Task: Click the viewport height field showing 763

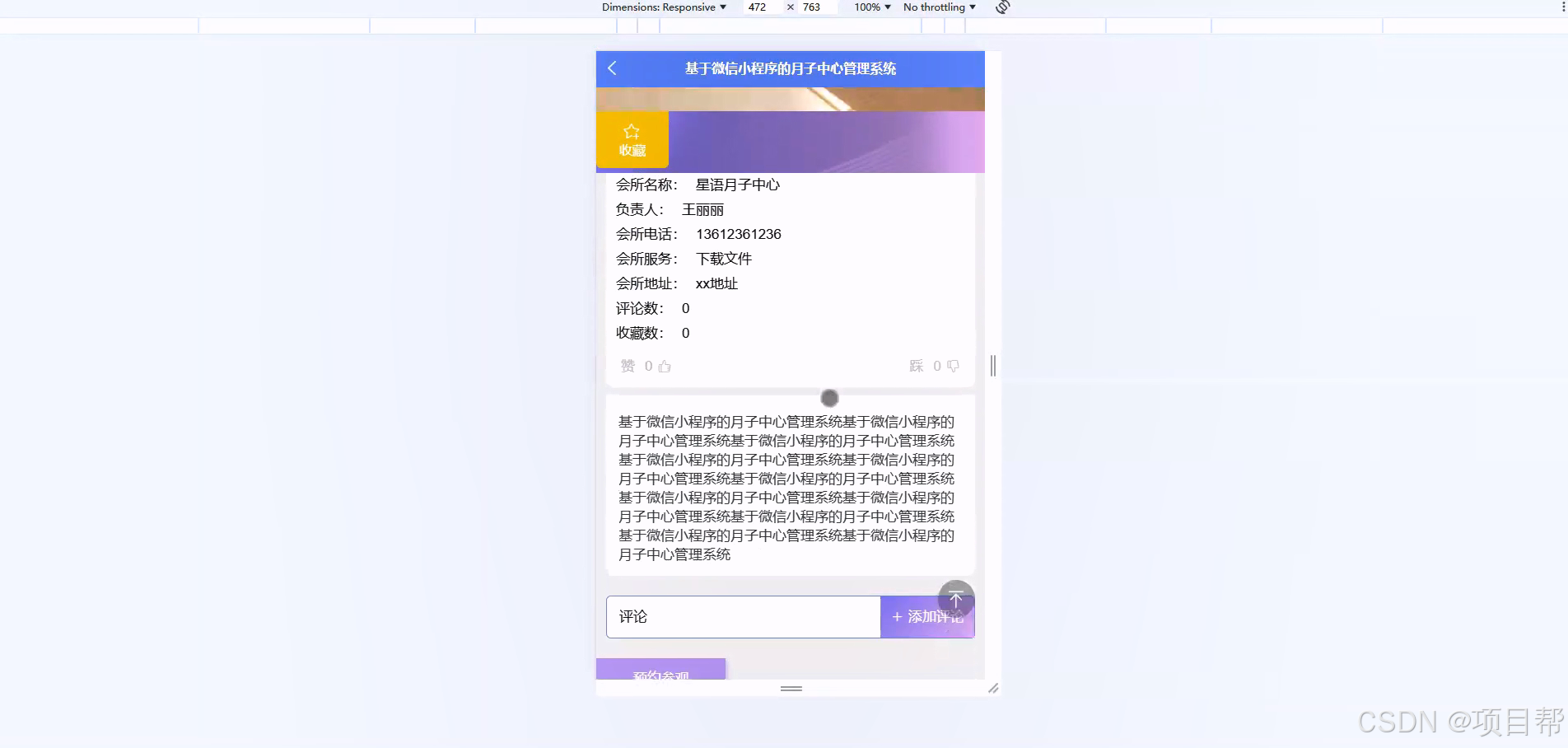Action: 812,7
